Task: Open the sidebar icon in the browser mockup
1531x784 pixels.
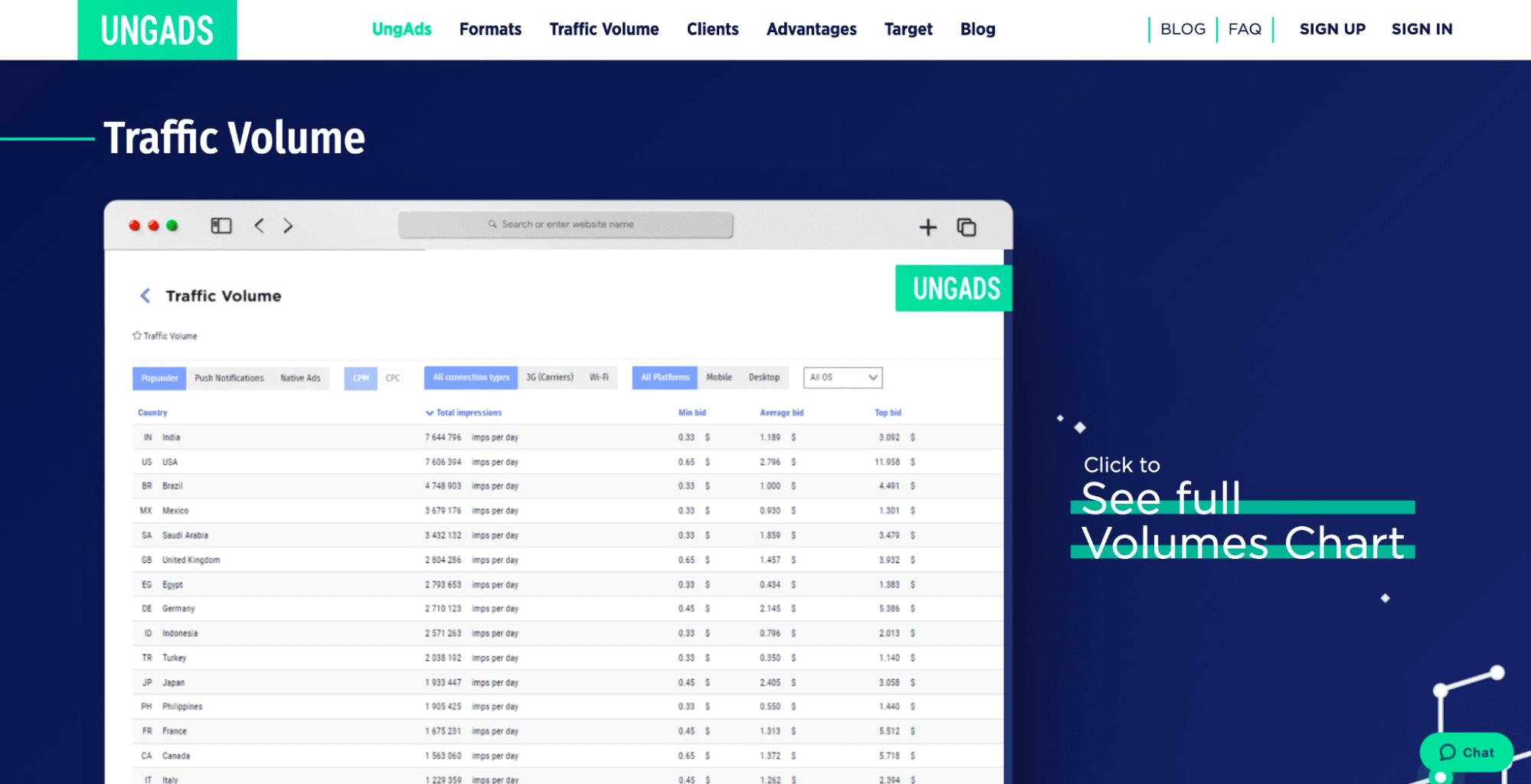Action: (x=221, y=225)
